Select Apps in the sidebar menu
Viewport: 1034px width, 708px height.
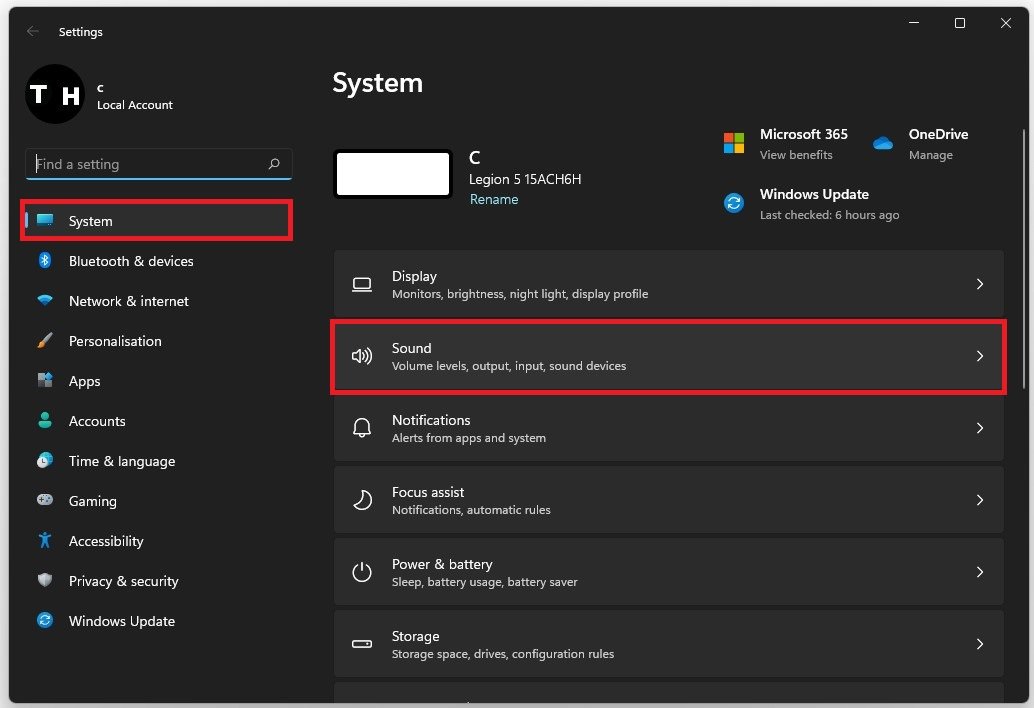pos(85,381)
